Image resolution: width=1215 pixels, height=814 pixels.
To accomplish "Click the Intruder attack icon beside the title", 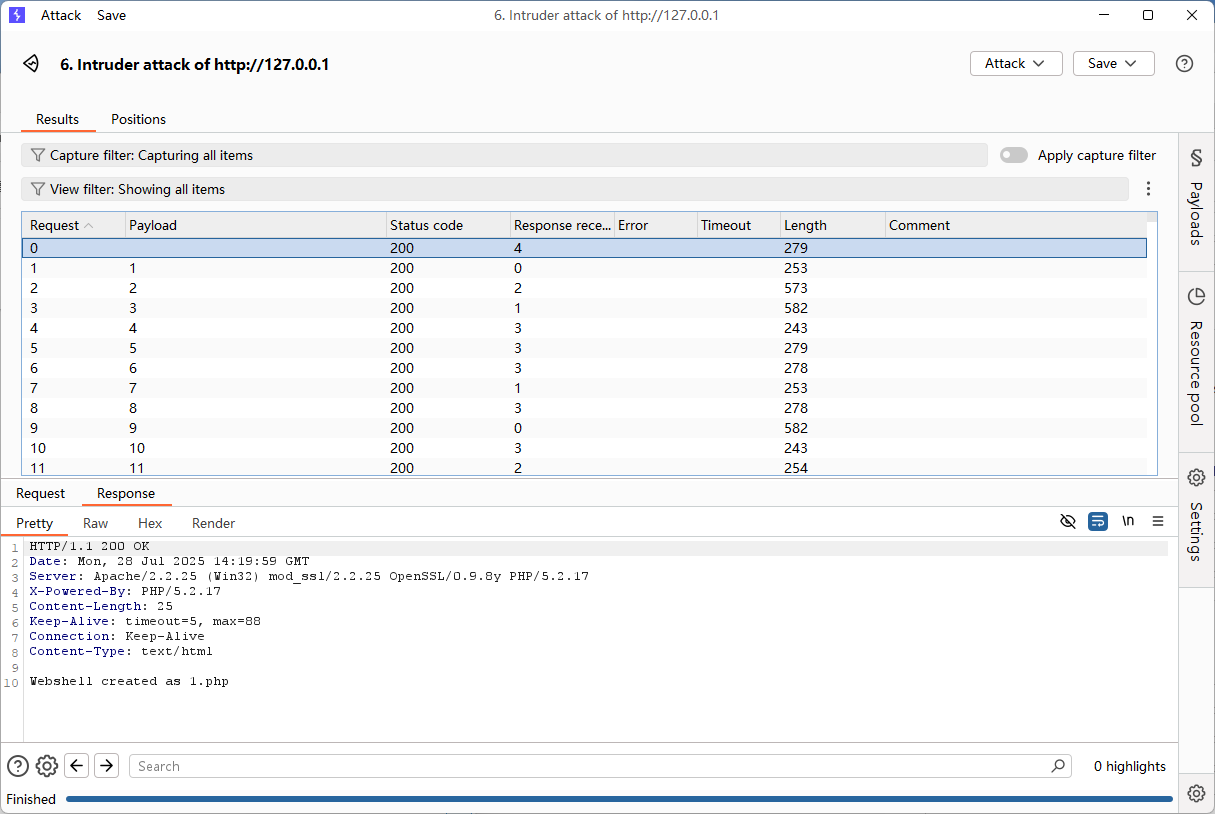I will click(x=32, y=64).
